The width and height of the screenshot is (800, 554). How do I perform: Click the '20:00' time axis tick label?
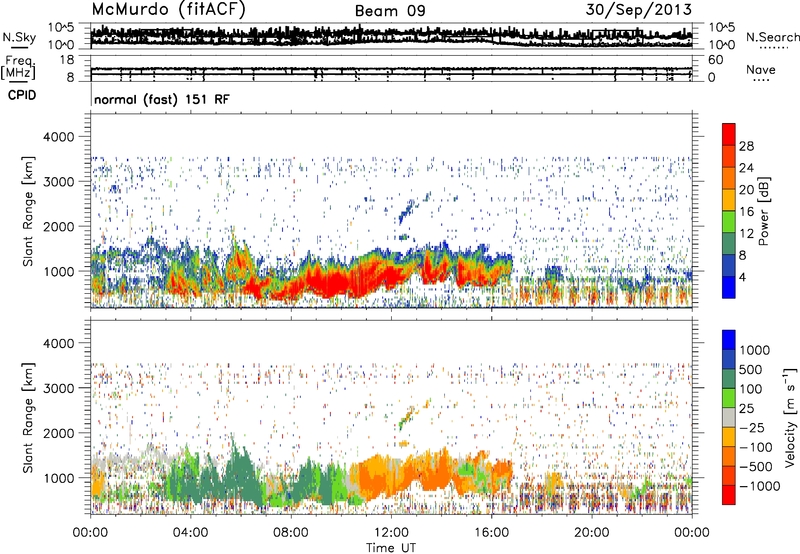tap(591, 533)
